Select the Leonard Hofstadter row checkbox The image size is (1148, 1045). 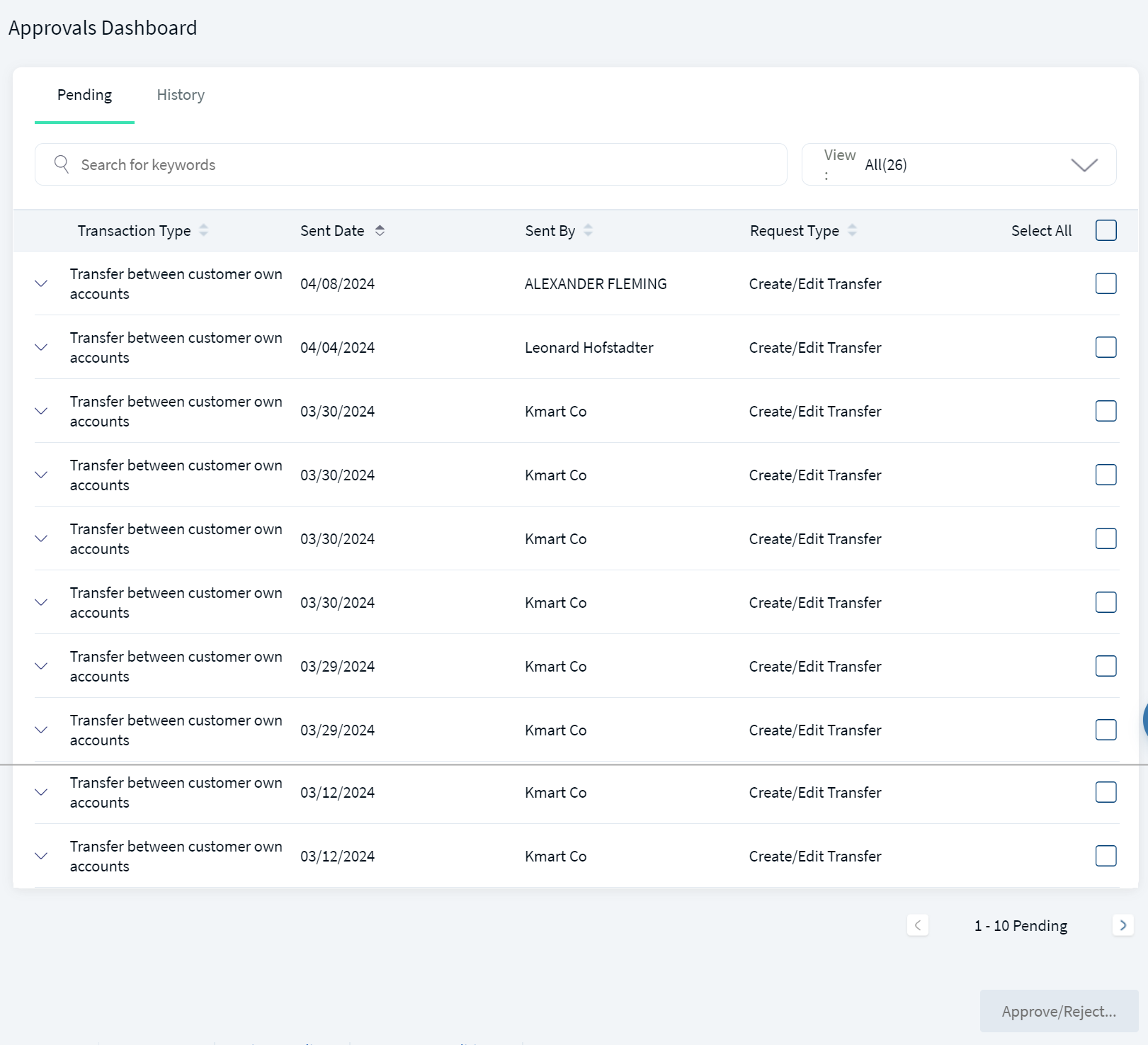[1106, 347]
